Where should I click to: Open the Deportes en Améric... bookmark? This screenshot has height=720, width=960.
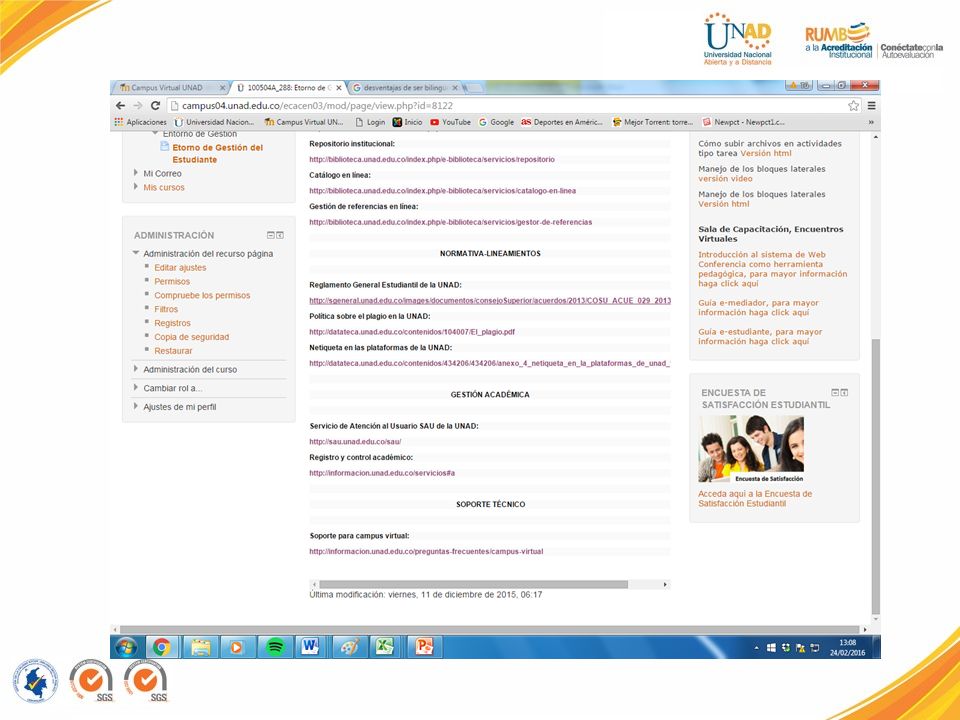pyautogui.click(x=562, y=122)
